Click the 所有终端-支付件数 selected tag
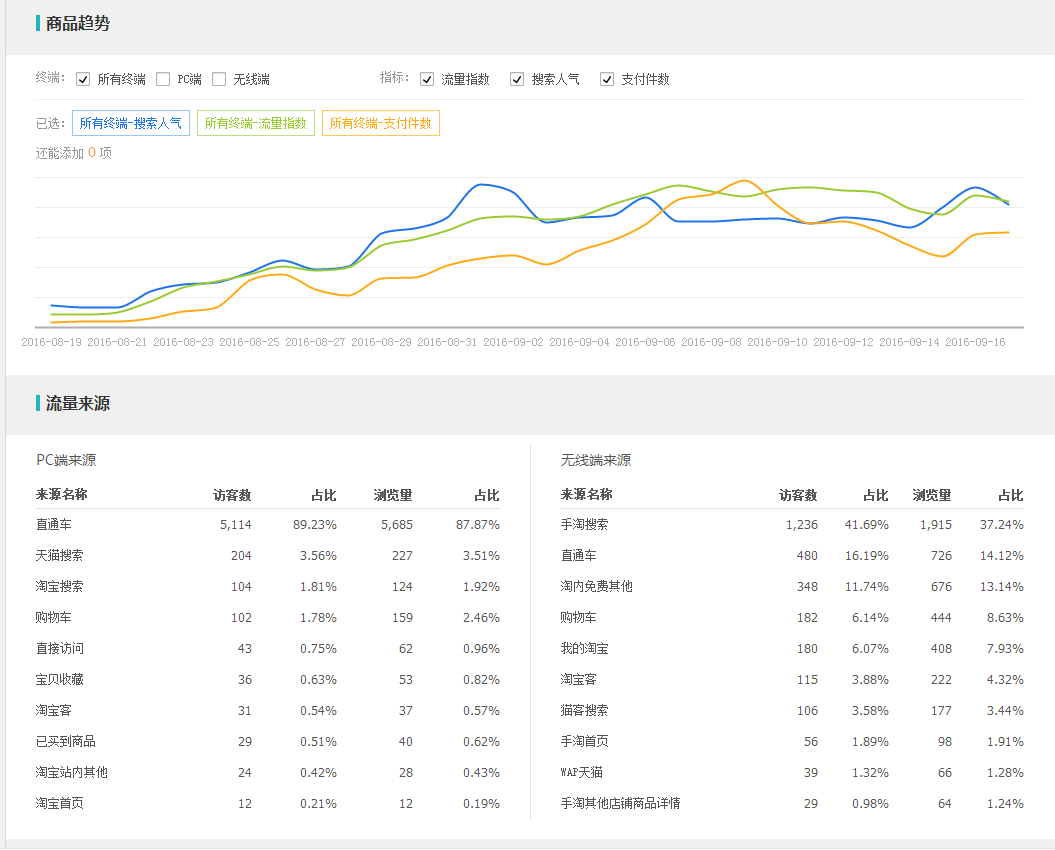Image resolution: width=1055 pixels, height=850 pixels. point(381,123)
